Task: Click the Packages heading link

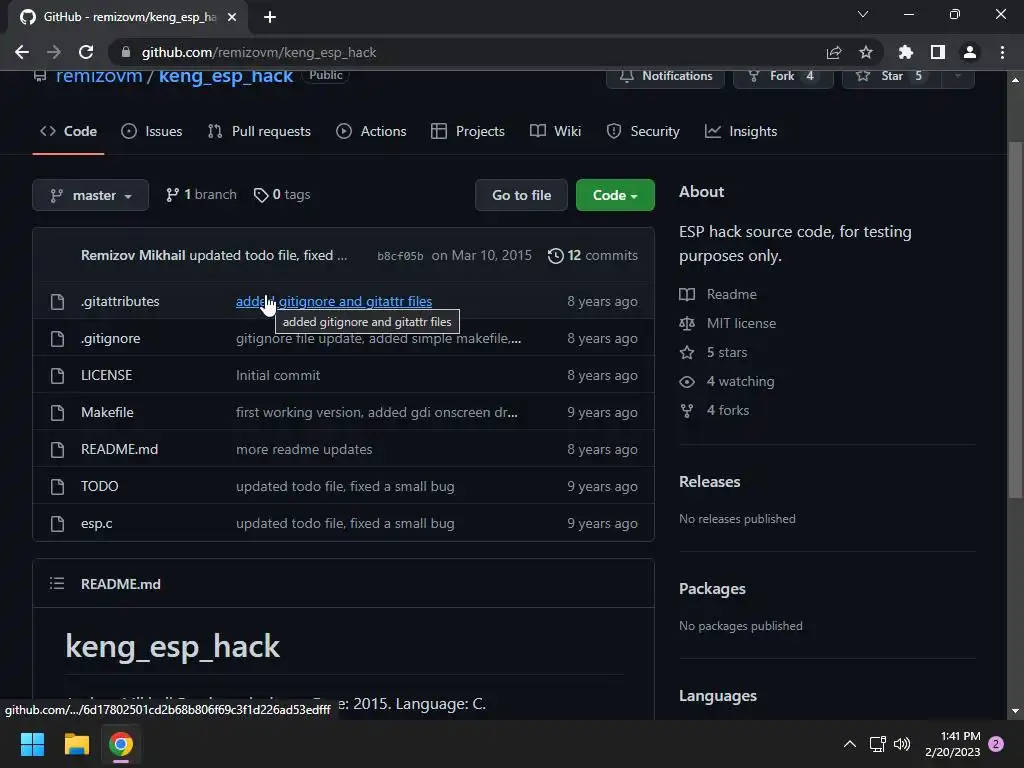Action: click(x=712, y=588)
